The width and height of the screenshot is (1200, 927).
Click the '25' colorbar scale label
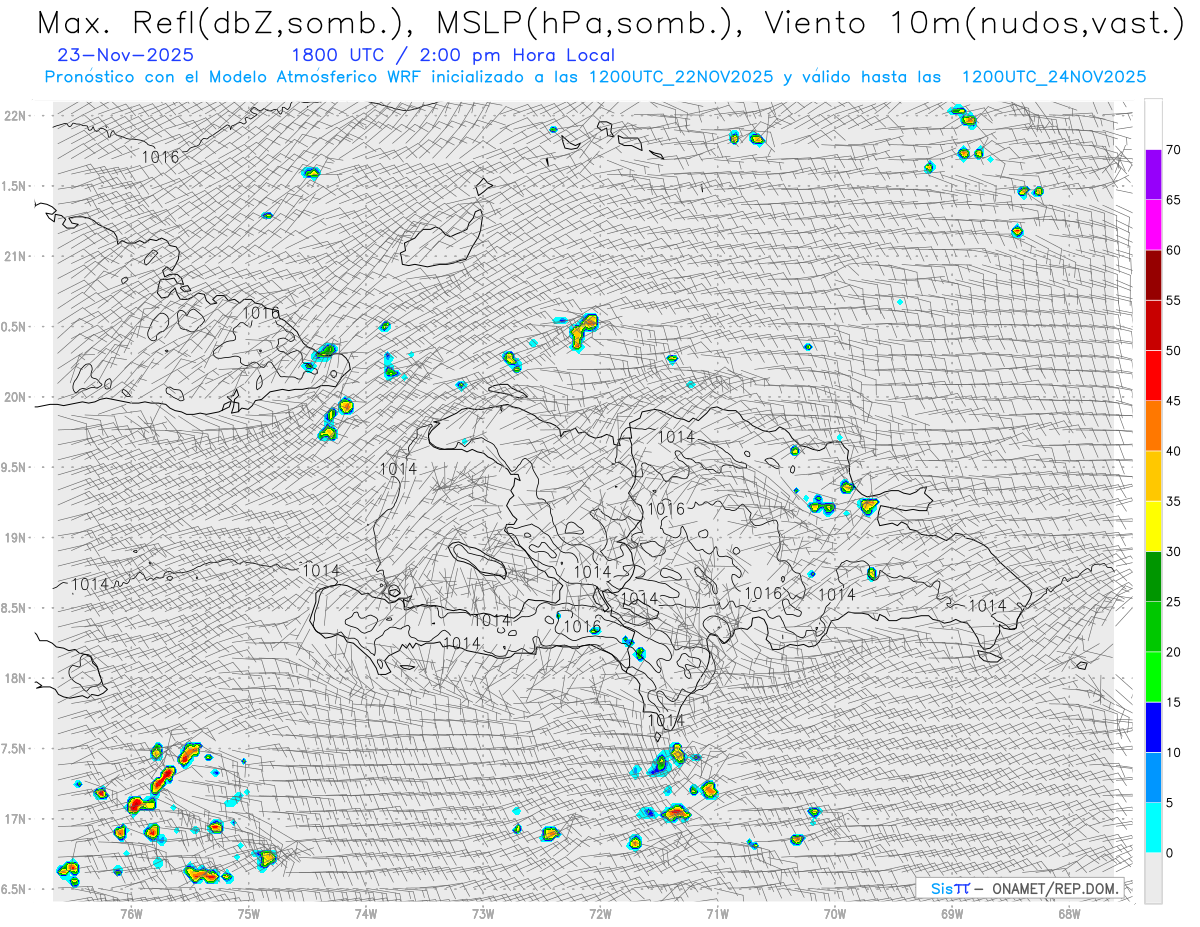[x=1173, y=602]
